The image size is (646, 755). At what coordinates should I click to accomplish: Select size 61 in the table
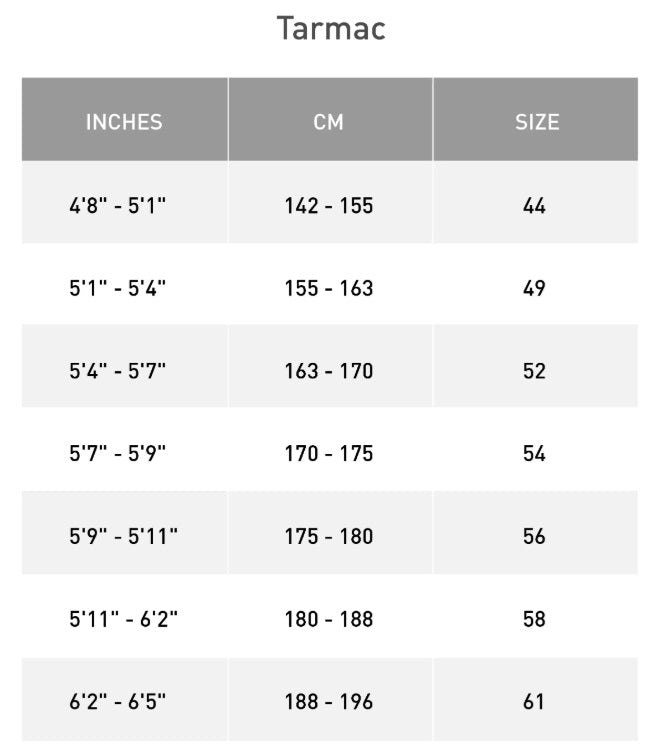[x=534, y=701]
